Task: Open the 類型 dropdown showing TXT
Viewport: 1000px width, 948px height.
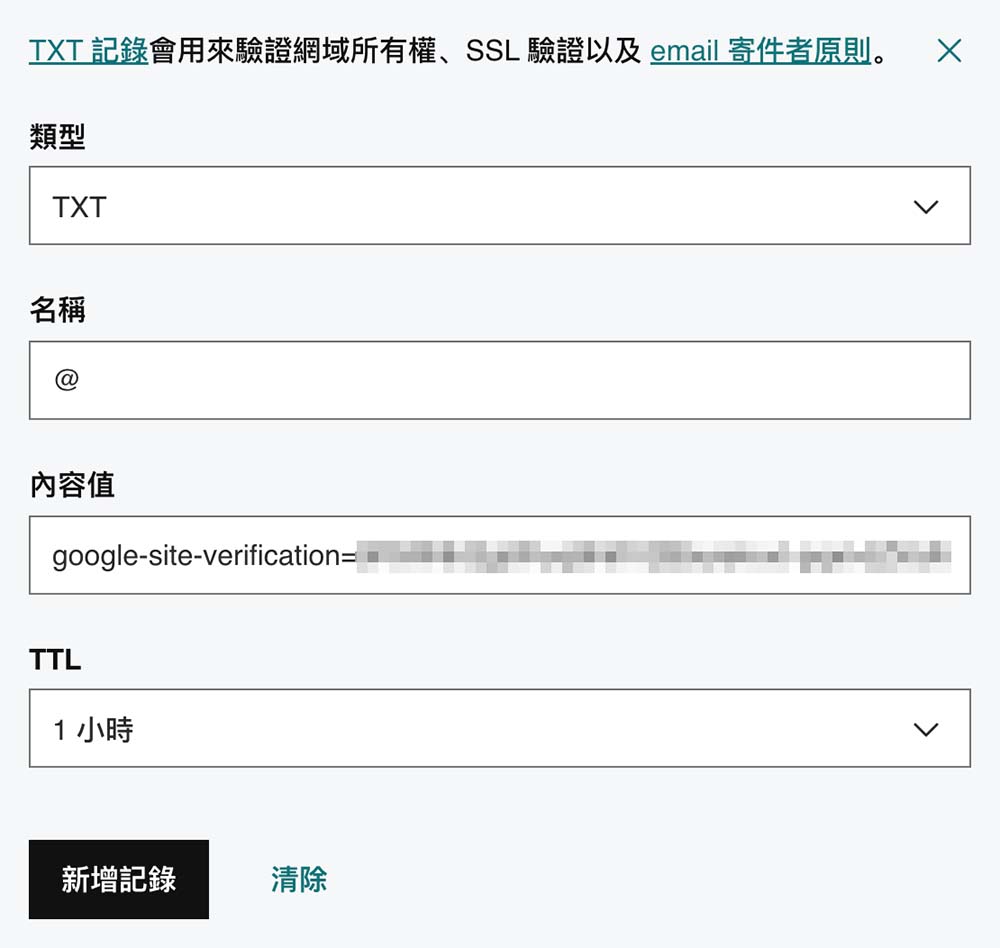Action: [500, 205]
